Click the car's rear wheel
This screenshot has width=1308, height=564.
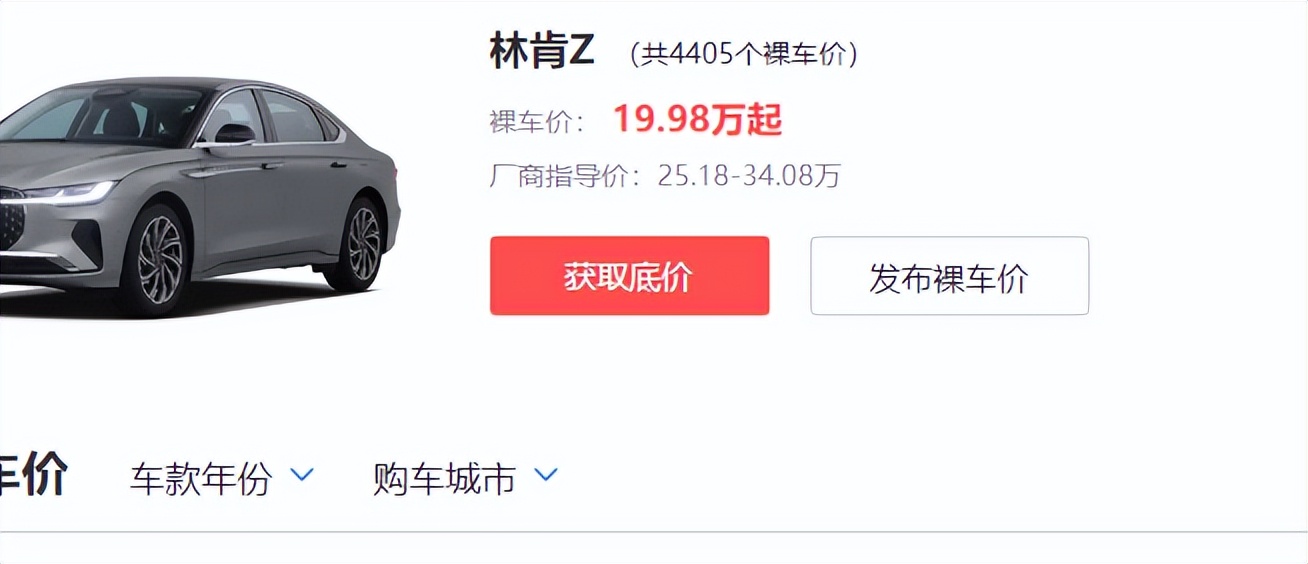[x=363, y=243]
